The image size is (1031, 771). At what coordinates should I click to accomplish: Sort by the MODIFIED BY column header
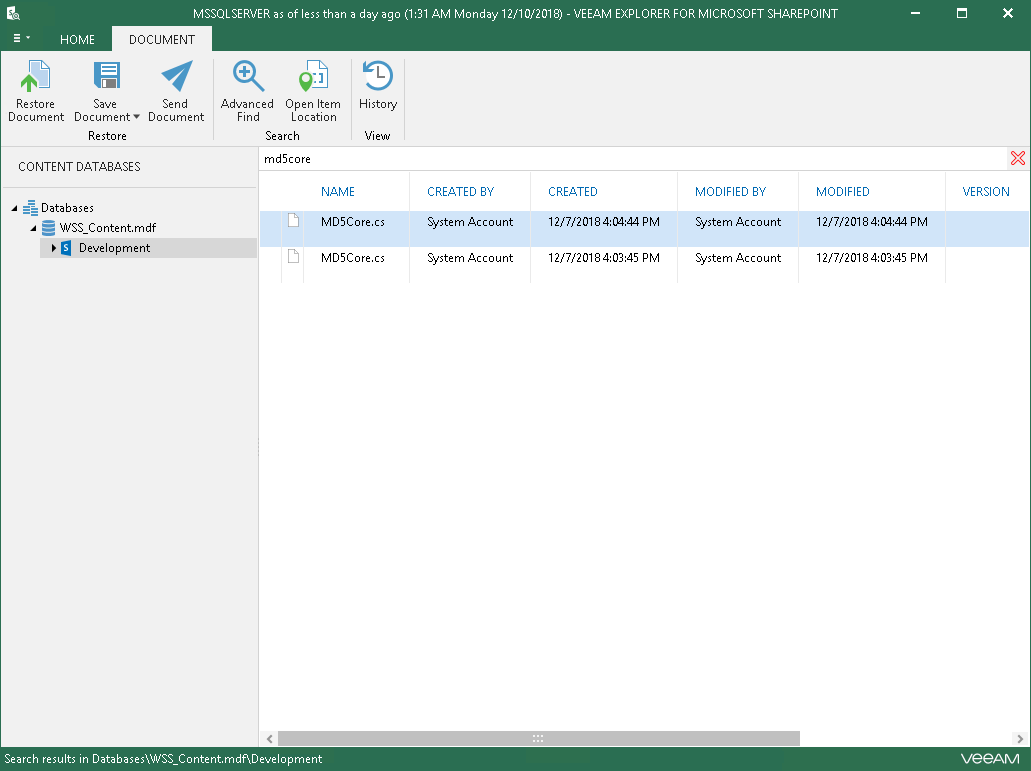pyautogui.click(x=731, y=191)
